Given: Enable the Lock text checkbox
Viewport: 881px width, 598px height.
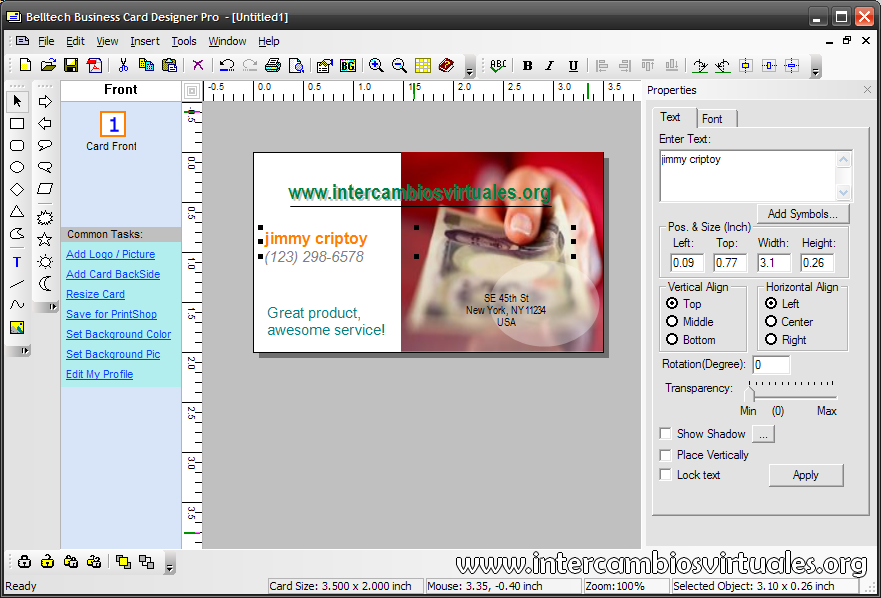Looking at the screenshot, I should click(x=666, y=475).
